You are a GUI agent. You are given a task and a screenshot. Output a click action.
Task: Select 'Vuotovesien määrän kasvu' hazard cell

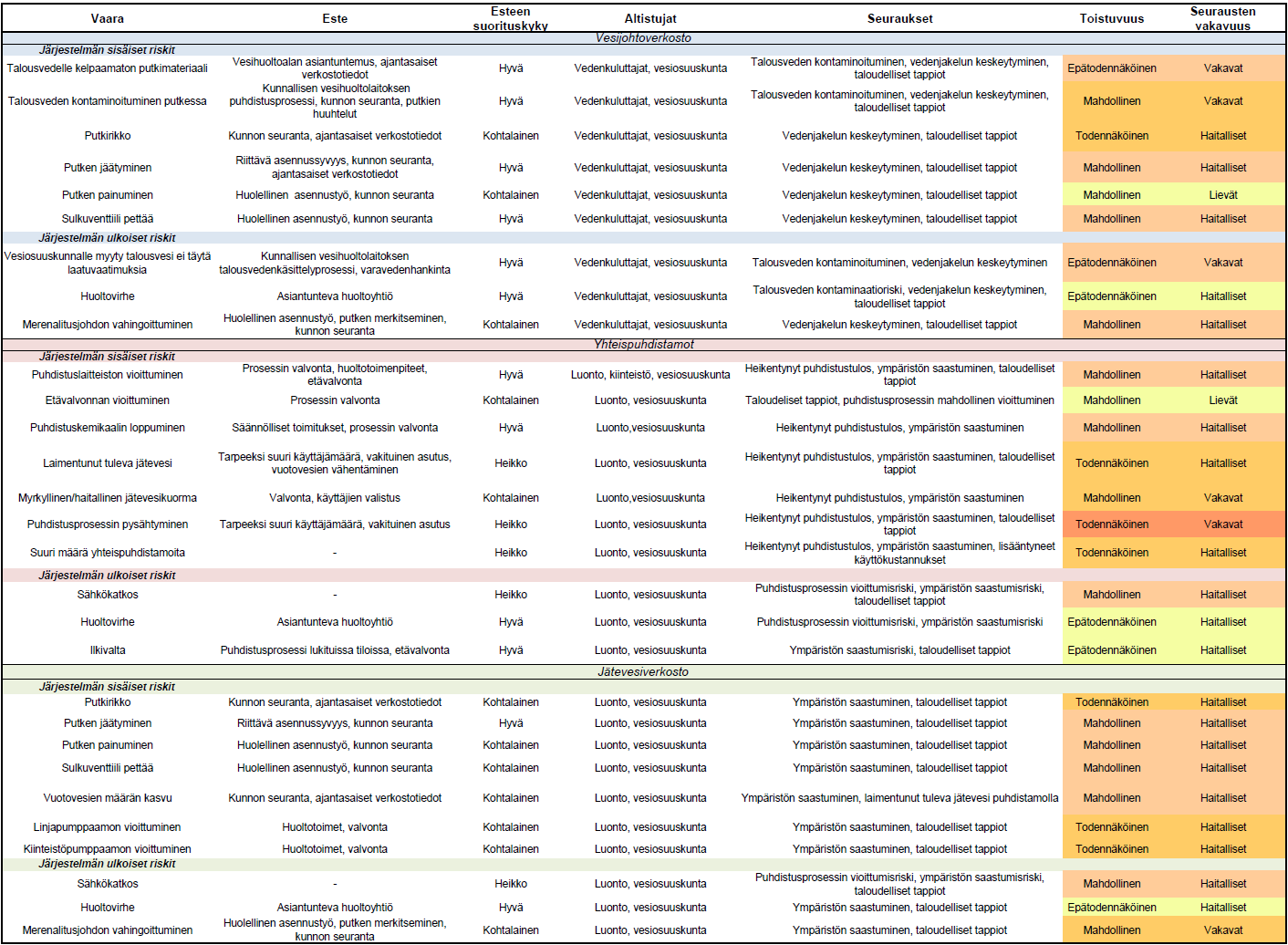[108, 798]
